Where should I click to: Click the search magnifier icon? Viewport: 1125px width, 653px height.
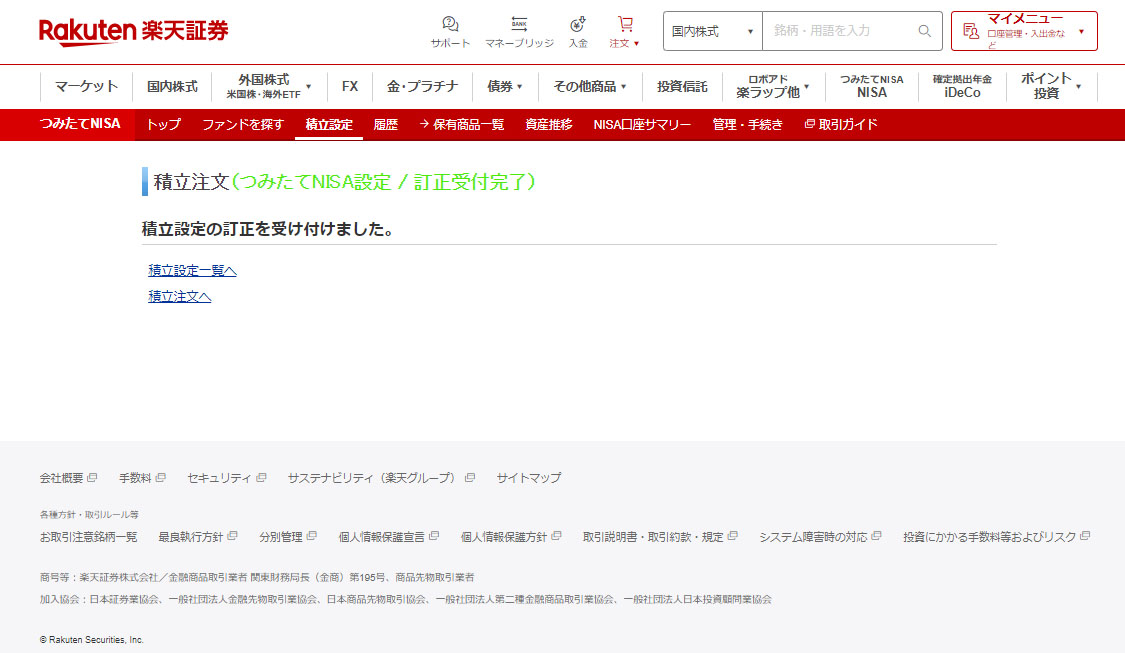924,31
